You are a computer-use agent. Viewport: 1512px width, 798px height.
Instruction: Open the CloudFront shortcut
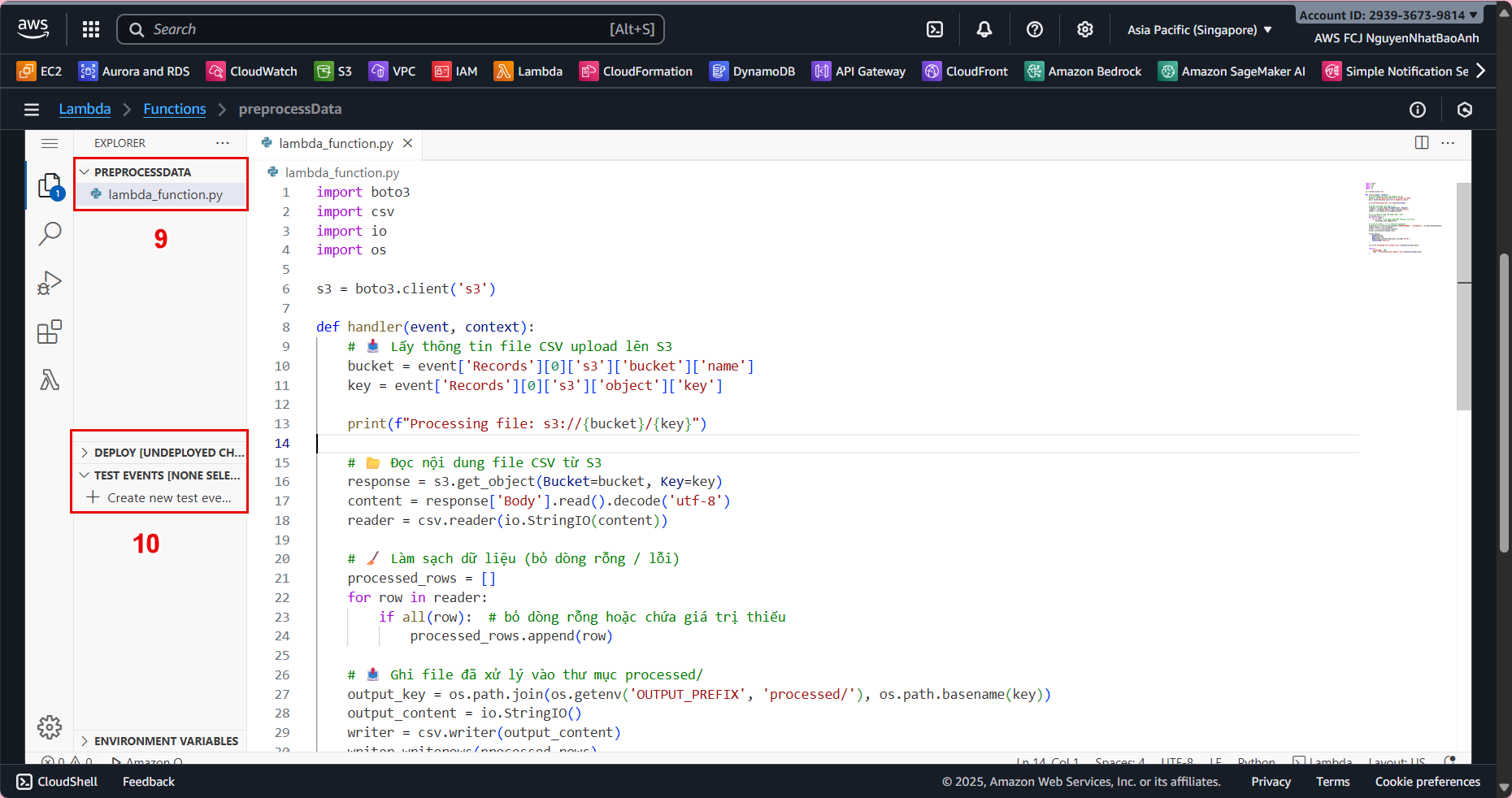[x=966, y=72]
